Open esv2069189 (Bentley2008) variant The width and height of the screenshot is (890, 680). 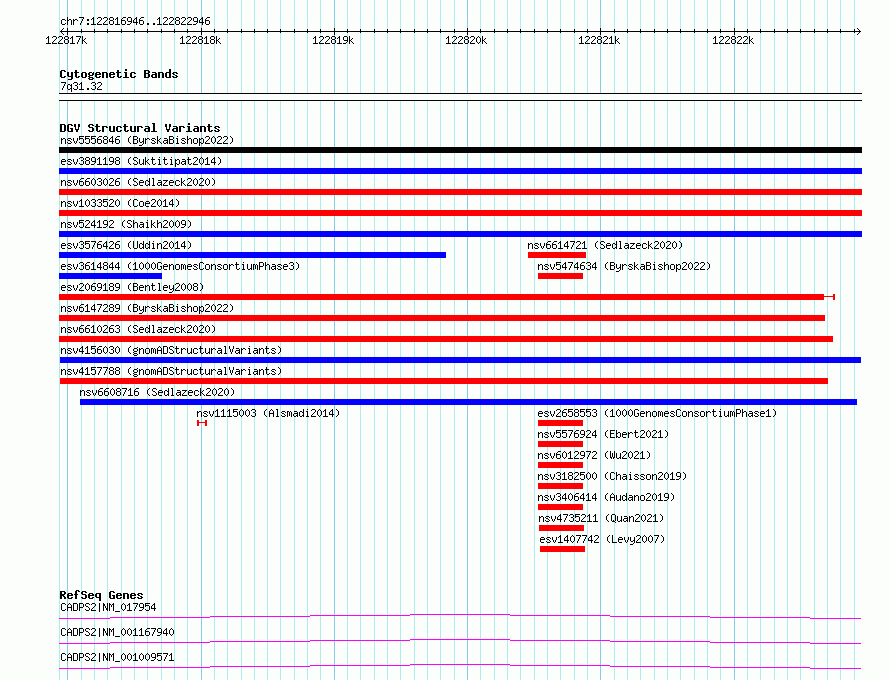132,287
